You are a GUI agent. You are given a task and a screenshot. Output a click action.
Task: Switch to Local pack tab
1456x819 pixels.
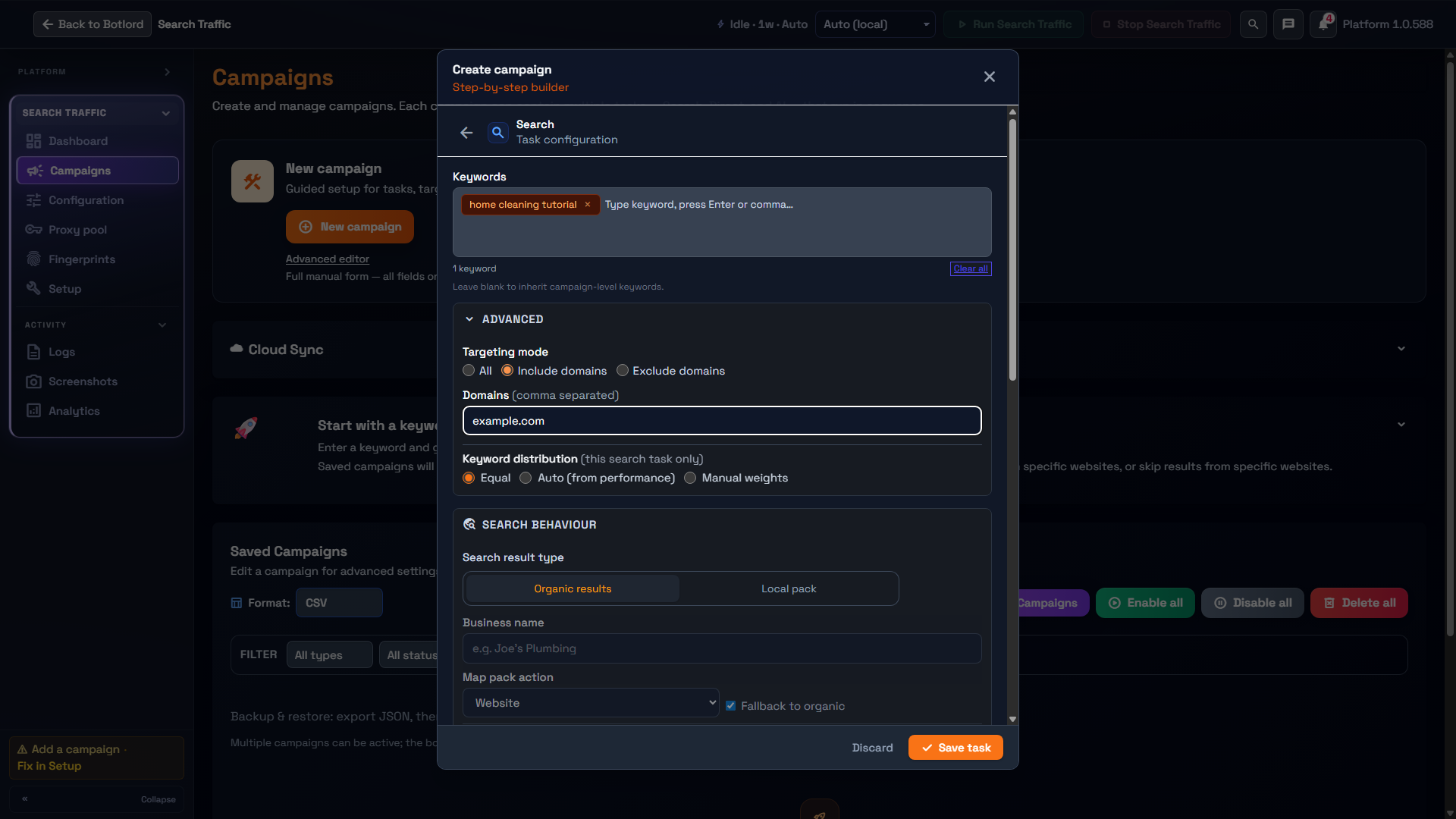(x=789, y=589)
